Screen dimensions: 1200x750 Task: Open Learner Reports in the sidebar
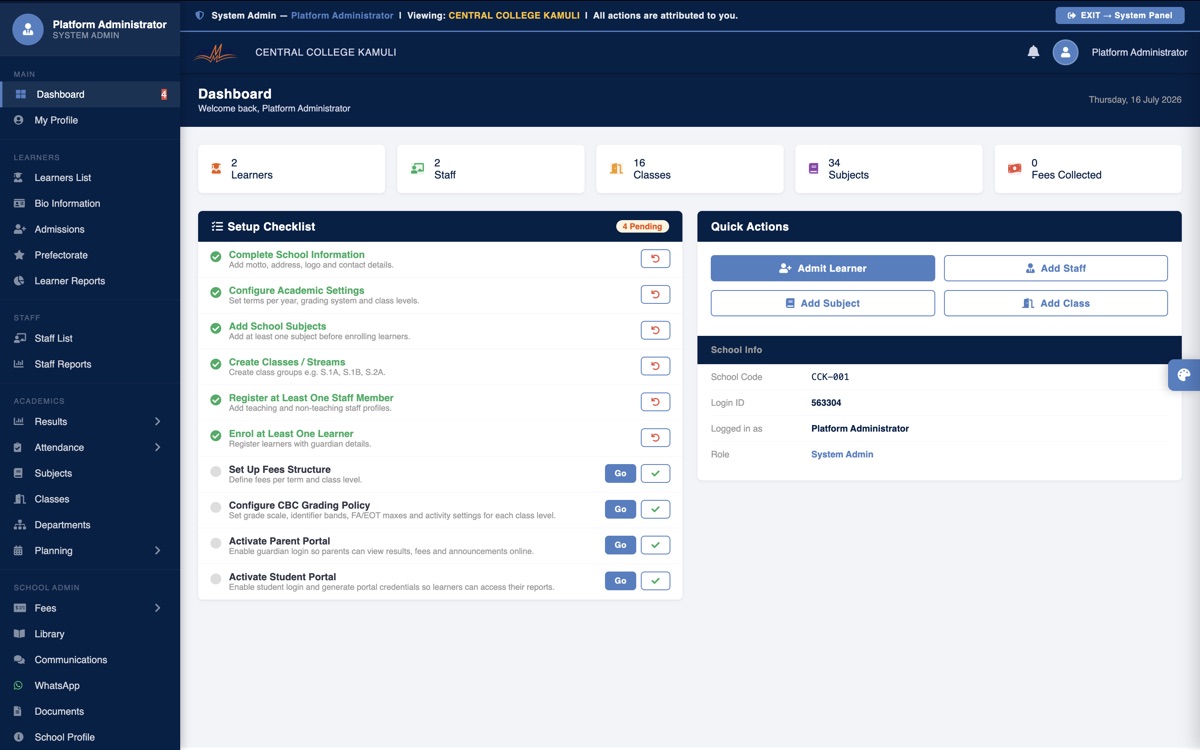pyautogui.click(x=90, y=281)
